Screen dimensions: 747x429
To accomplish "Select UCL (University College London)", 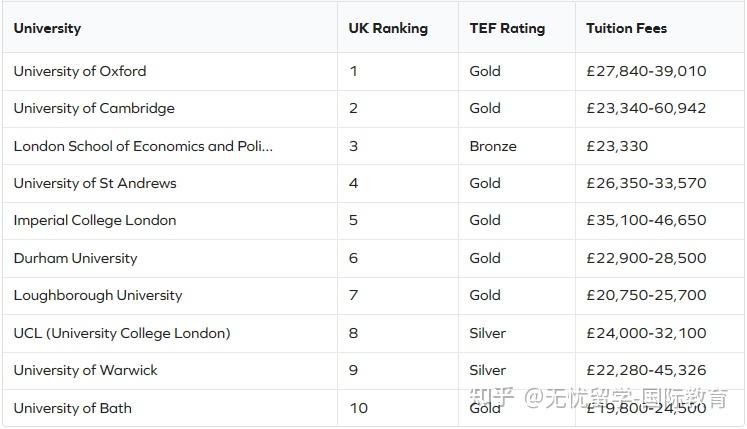I will click(122, 333).
